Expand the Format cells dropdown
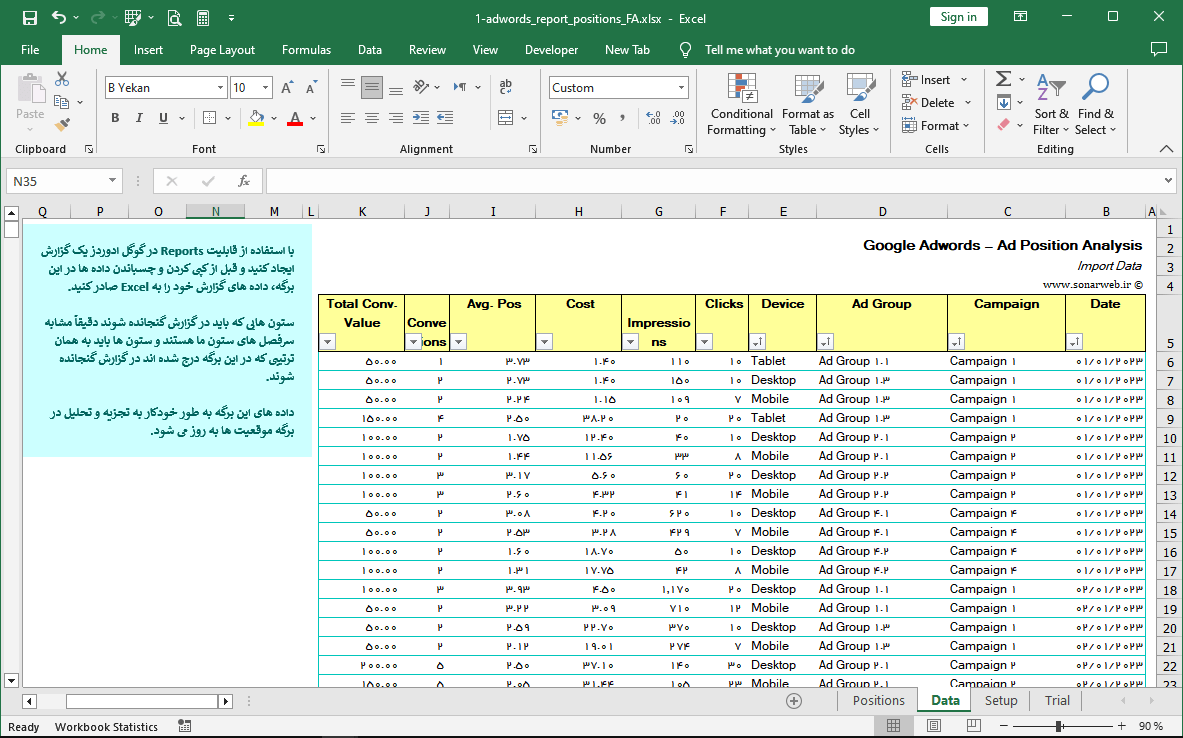This screenshot has height=738, width=1183. point(966,126)
